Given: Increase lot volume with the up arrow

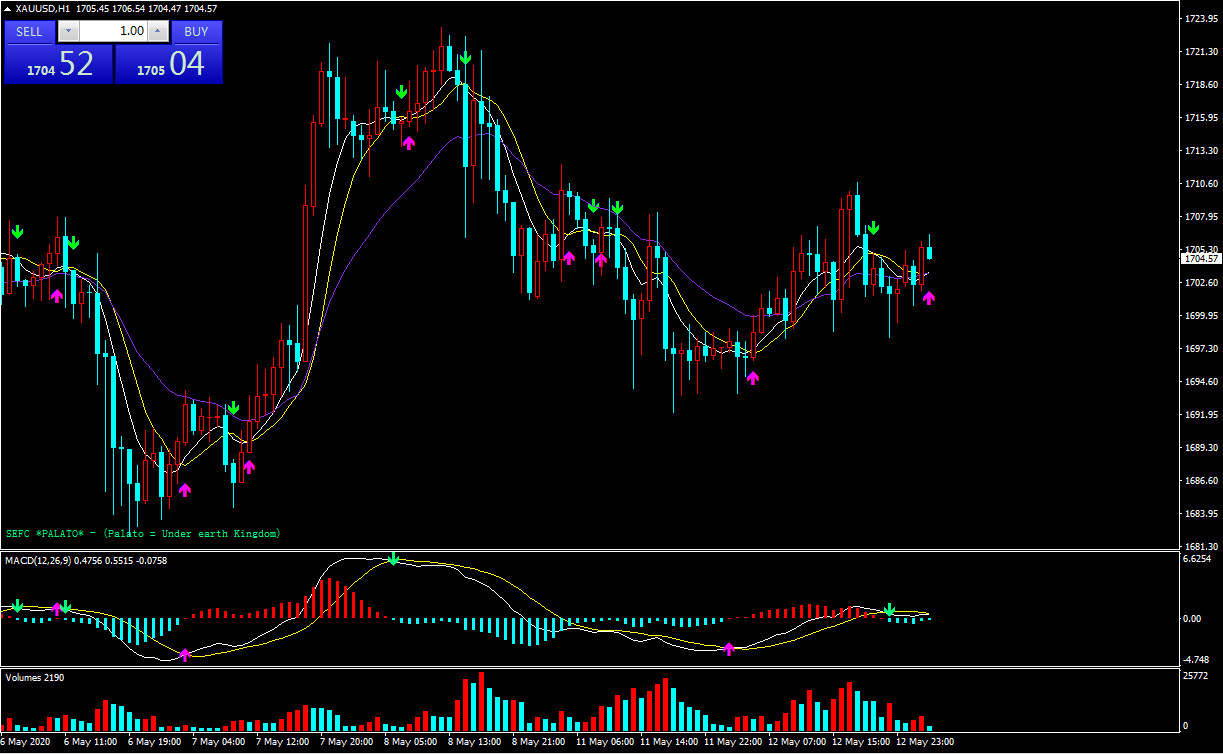Looking at the screenshot, I should [x=157, y=31].
